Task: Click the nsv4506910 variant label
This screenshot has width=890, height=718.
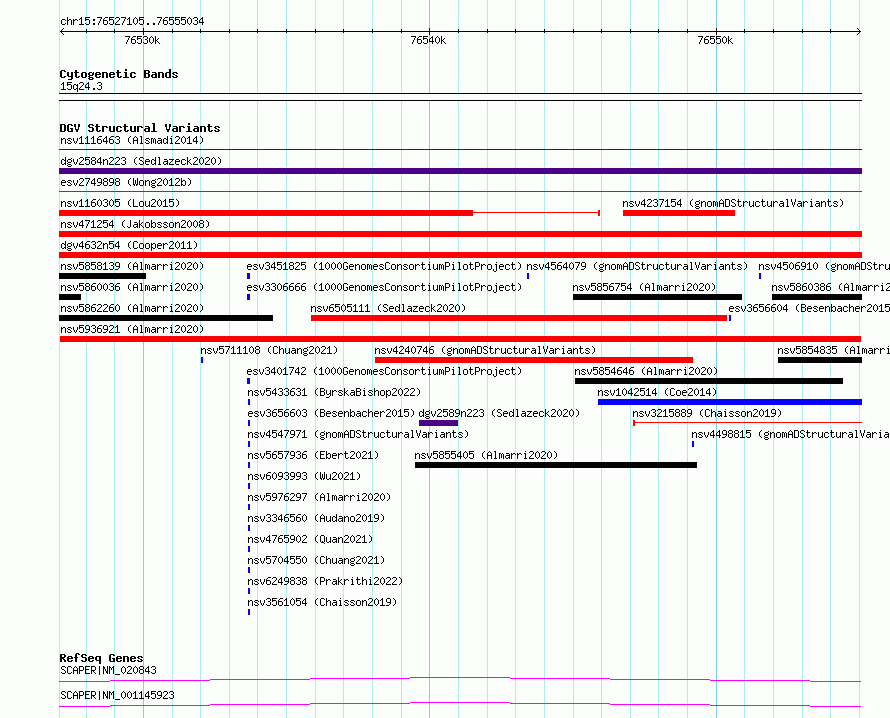Action: [824, 266]
